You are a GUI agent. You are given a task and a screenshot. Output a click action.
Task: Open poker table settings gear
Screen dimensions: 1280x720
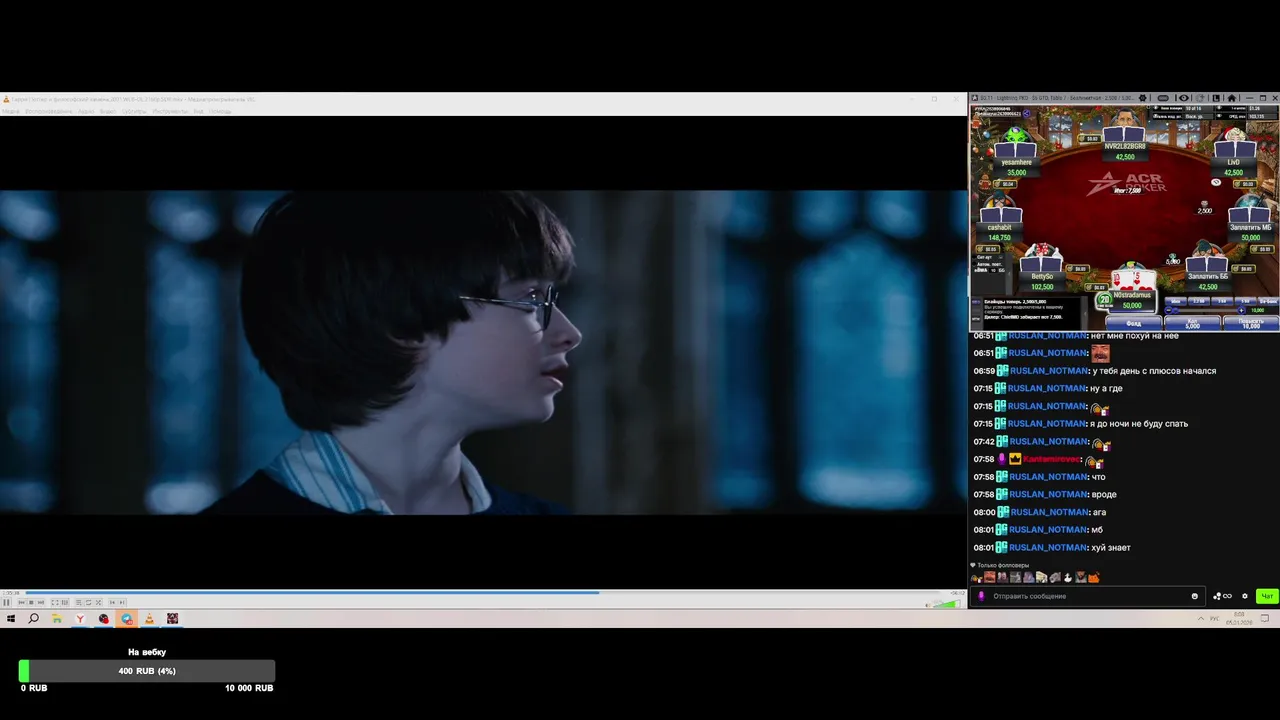coord(1142,98)
